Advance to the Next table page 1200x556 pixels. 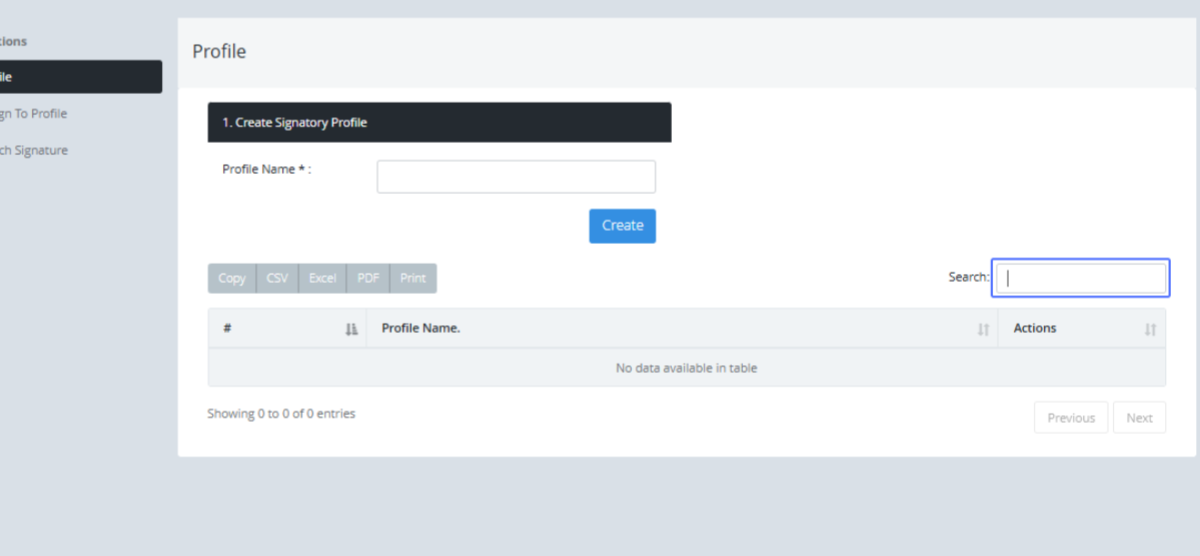click(1139, 418)
